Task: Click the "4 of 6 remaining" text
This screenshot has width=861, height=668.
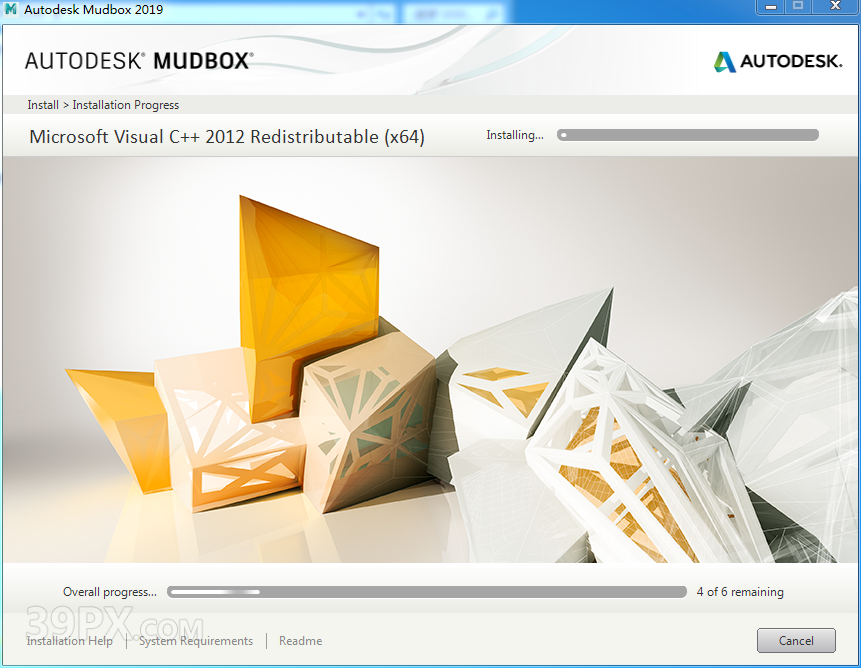Action: pyautogui.click(x=739, y=592)
